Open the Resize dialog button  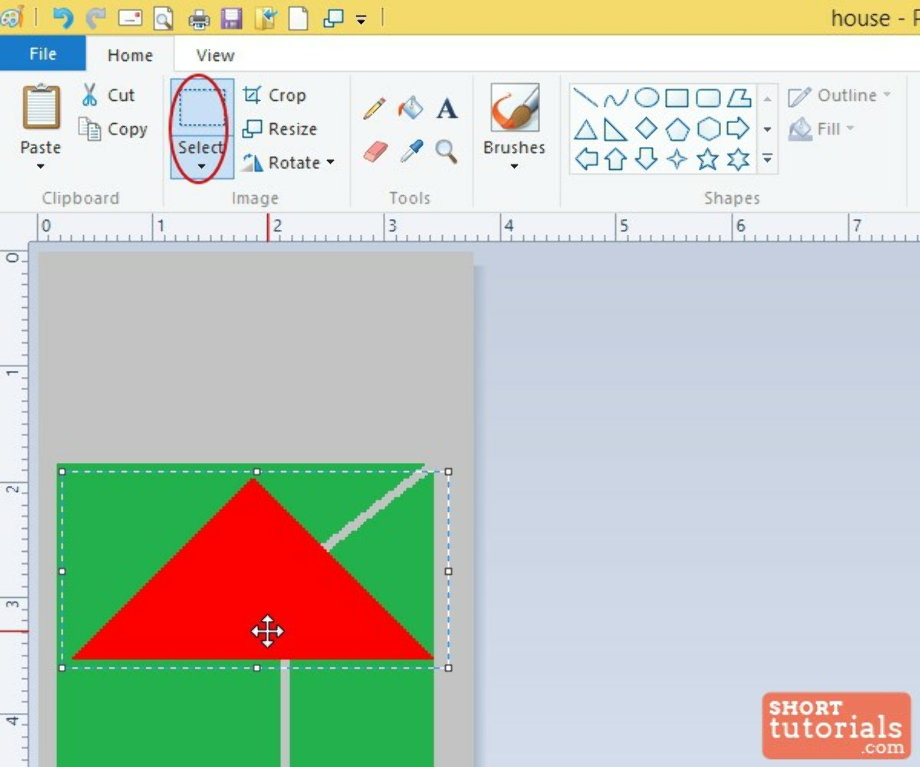[280, 129]
